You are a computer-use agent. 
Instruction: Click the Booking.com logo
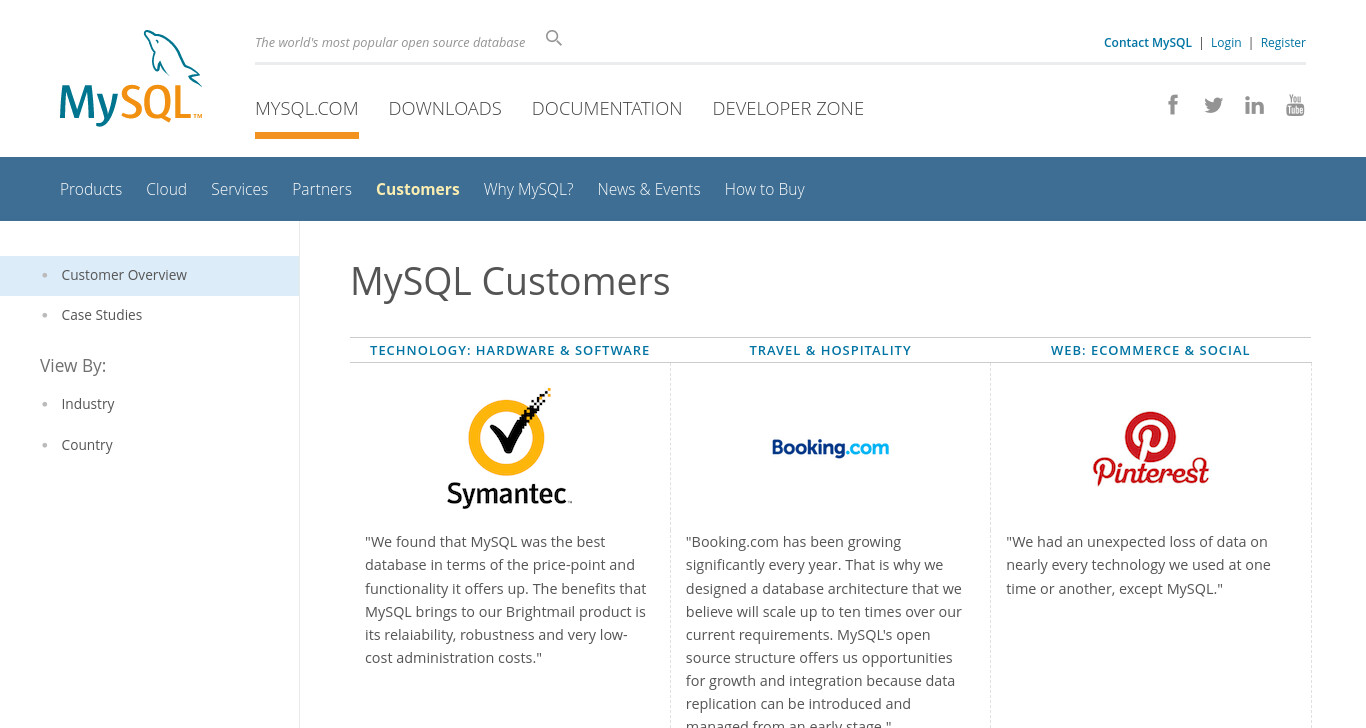coord(830,448)
